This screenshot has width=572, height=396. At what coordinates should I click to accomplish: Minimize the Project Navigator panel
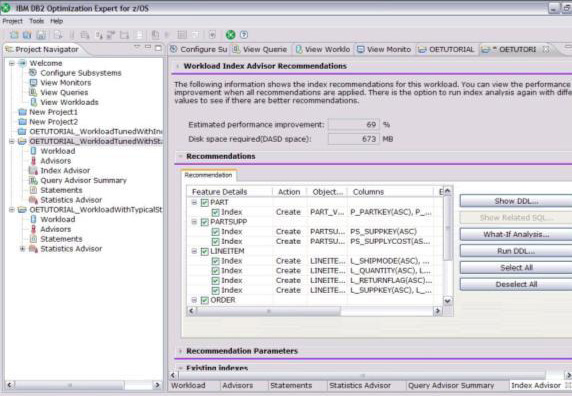click(148, 47)
